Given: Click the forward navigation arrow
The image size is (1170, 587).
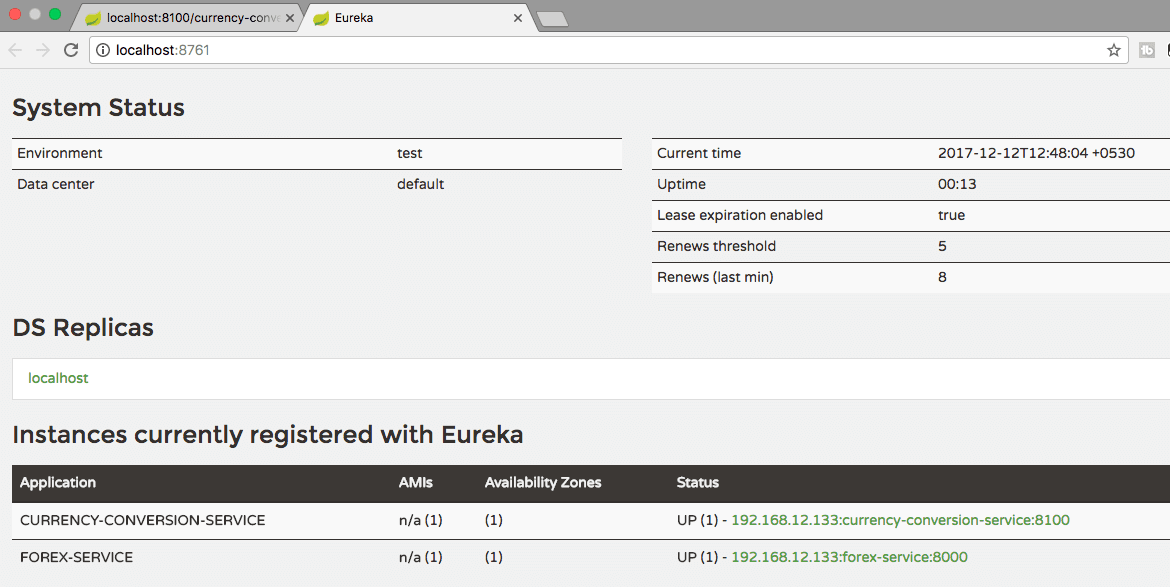Looking at the screenshot, I should [41, 49].
